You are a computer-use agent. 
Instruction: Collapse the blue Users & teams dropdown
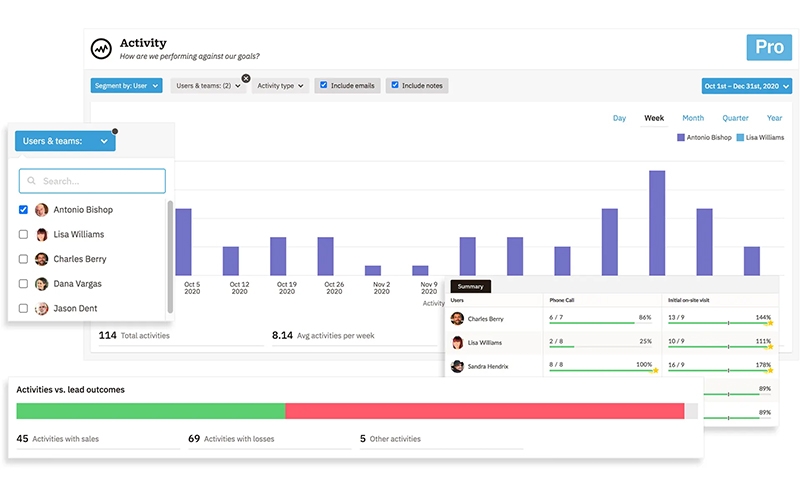65,141
